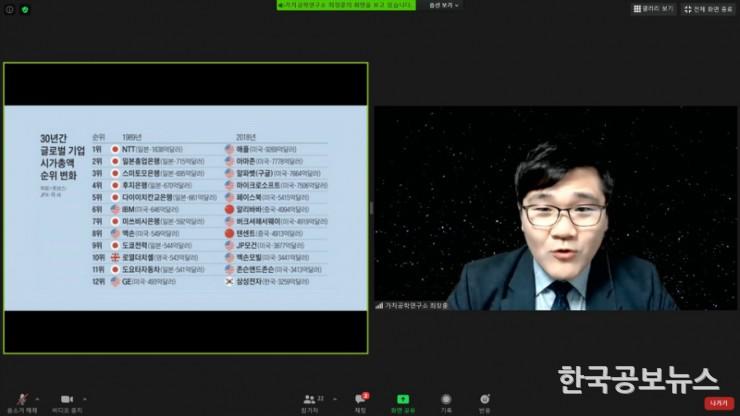Click the green encryption shield icon
This screenshot has height=416, width=740.
pyautogui.click(x=25, y=9)
